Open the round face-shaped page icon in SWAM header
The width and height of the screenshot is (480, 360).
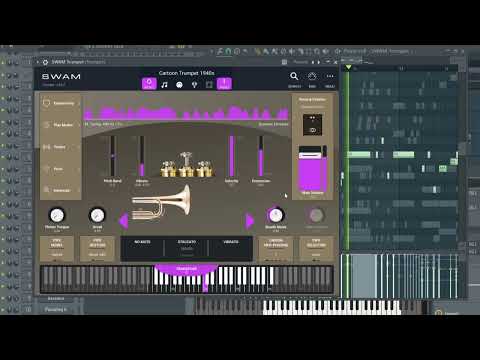click(179, 85)
